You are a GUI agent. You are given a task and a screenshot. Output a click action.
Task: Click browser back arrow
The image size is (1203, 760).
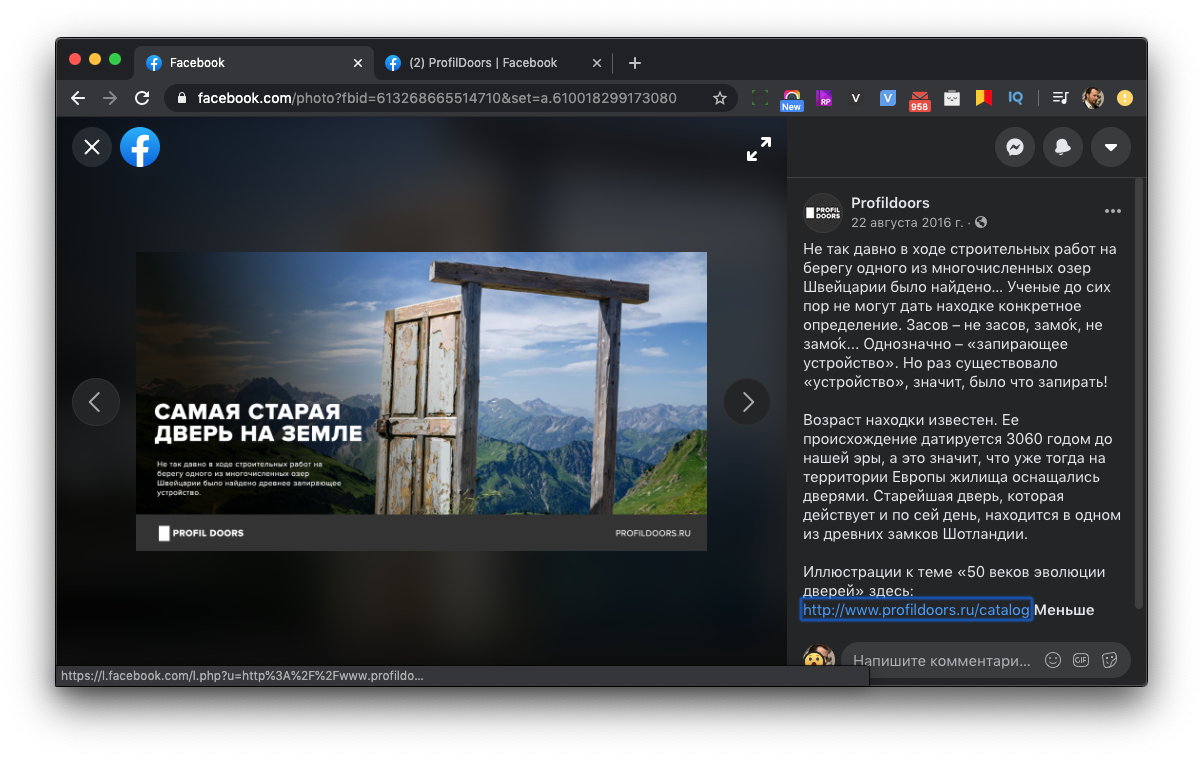(78, 98)
